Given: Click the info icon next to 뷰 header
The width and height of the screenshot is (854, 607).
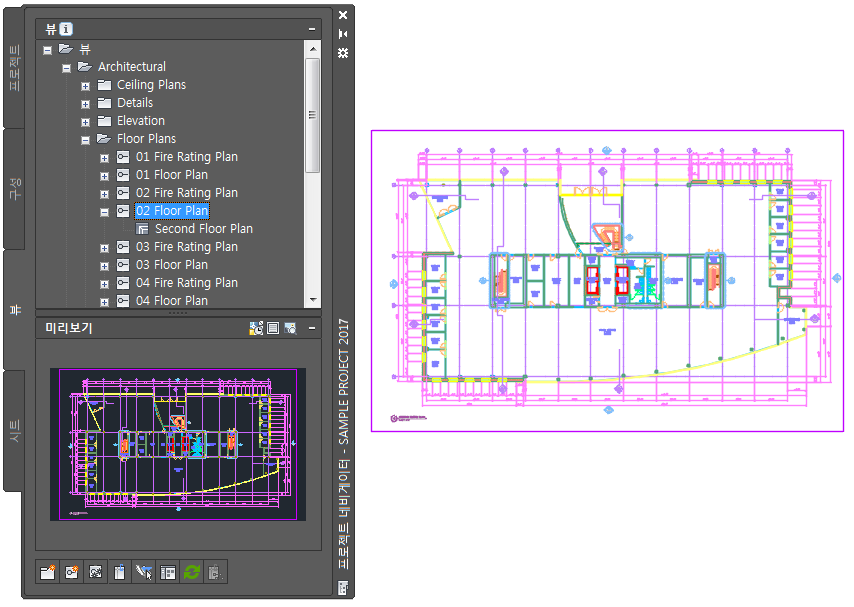Looking at the screenshot, I should [x=66, y=29].
